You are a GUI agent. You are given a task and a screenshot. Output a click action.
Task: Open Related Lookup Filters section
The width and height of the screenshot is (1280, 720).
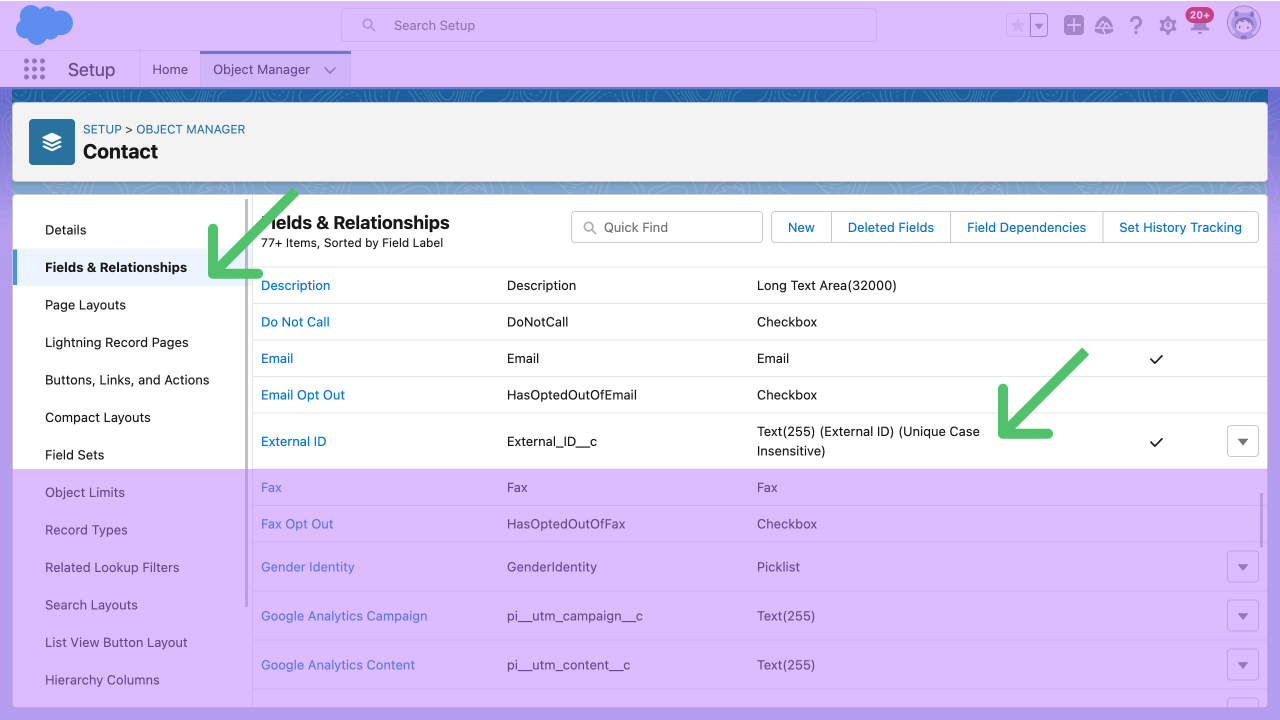pos(112,567)
